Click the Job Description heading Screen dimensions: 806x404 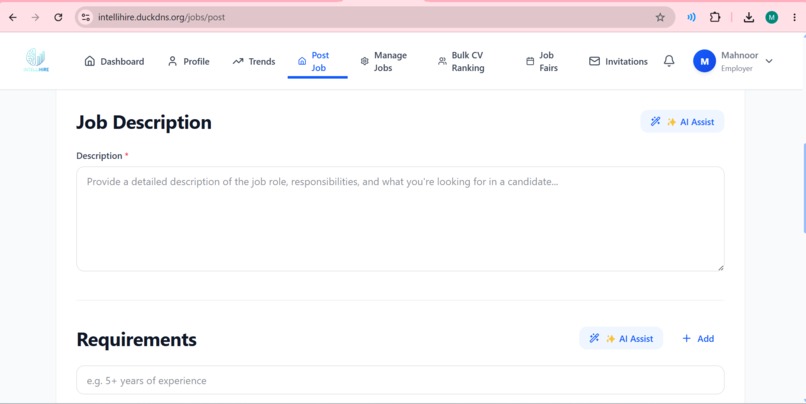click(144, 122)
